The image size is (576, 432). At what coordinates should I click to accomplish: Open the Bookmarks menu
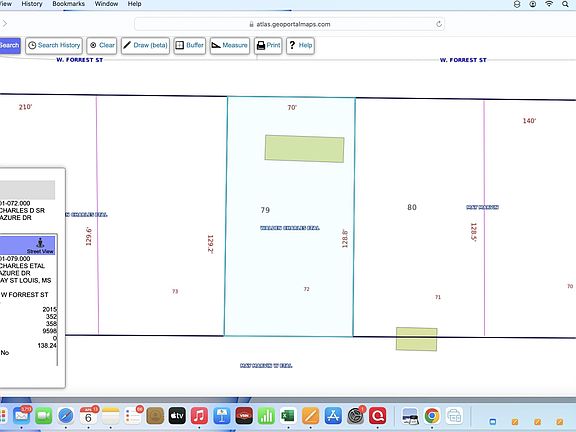(x=68, y=4)
